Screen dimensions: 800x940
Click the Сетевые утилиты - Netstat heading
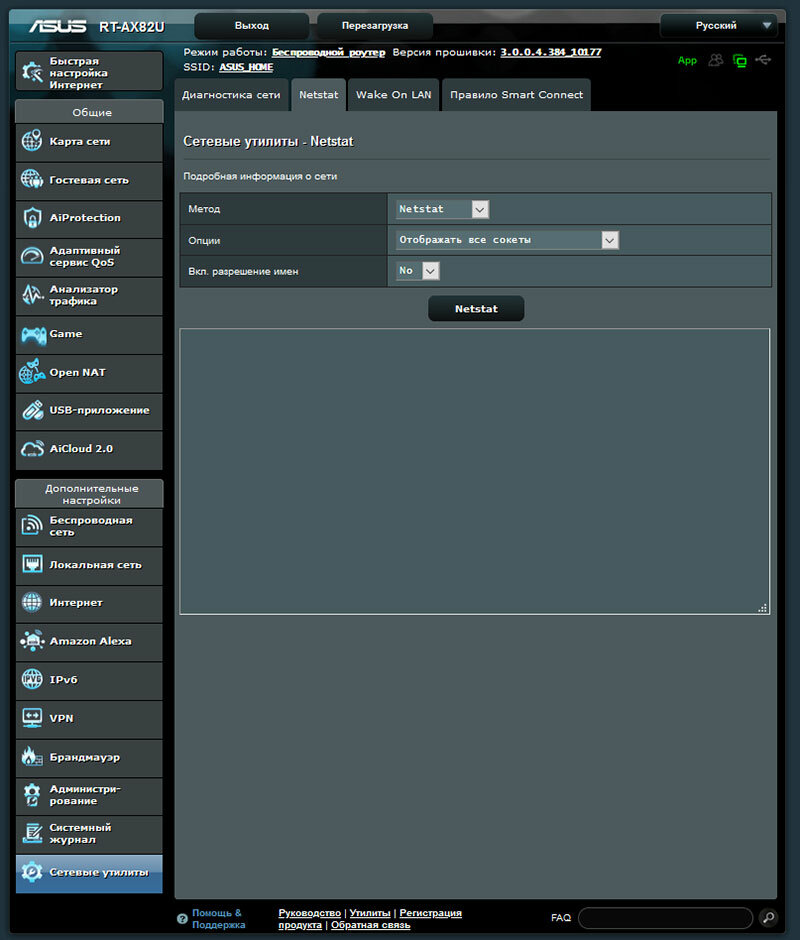(268, 141)
